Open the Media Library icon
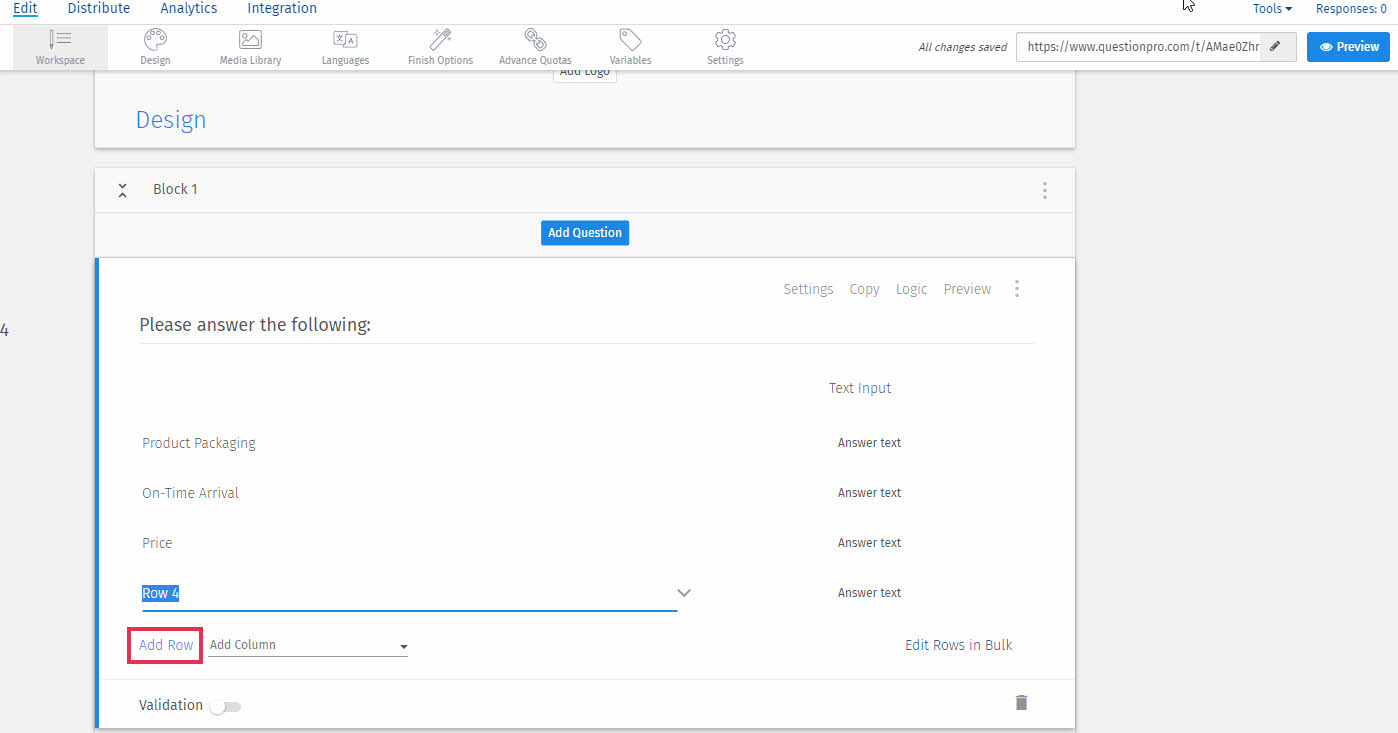This screenshot has width=1398, height=733. pyautogui.click(x=250, y=40)
